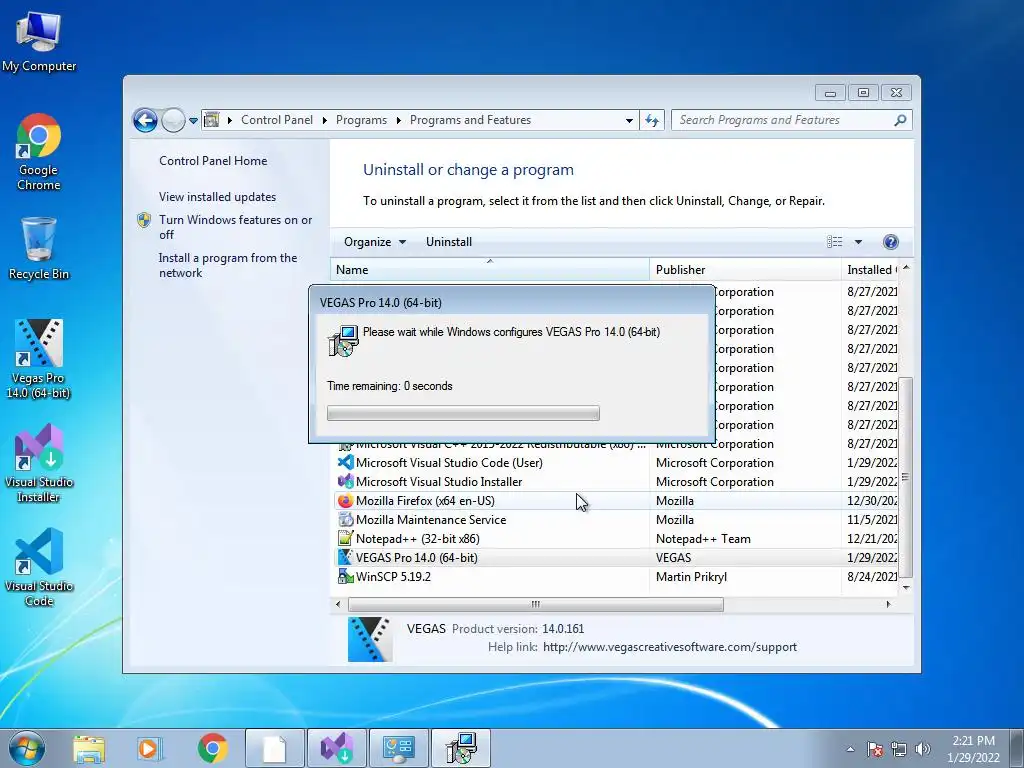The height and width of the screenshot is (768, 1024).
Task: Click Programs in the breadcrumb
Action: coord(361,120)
